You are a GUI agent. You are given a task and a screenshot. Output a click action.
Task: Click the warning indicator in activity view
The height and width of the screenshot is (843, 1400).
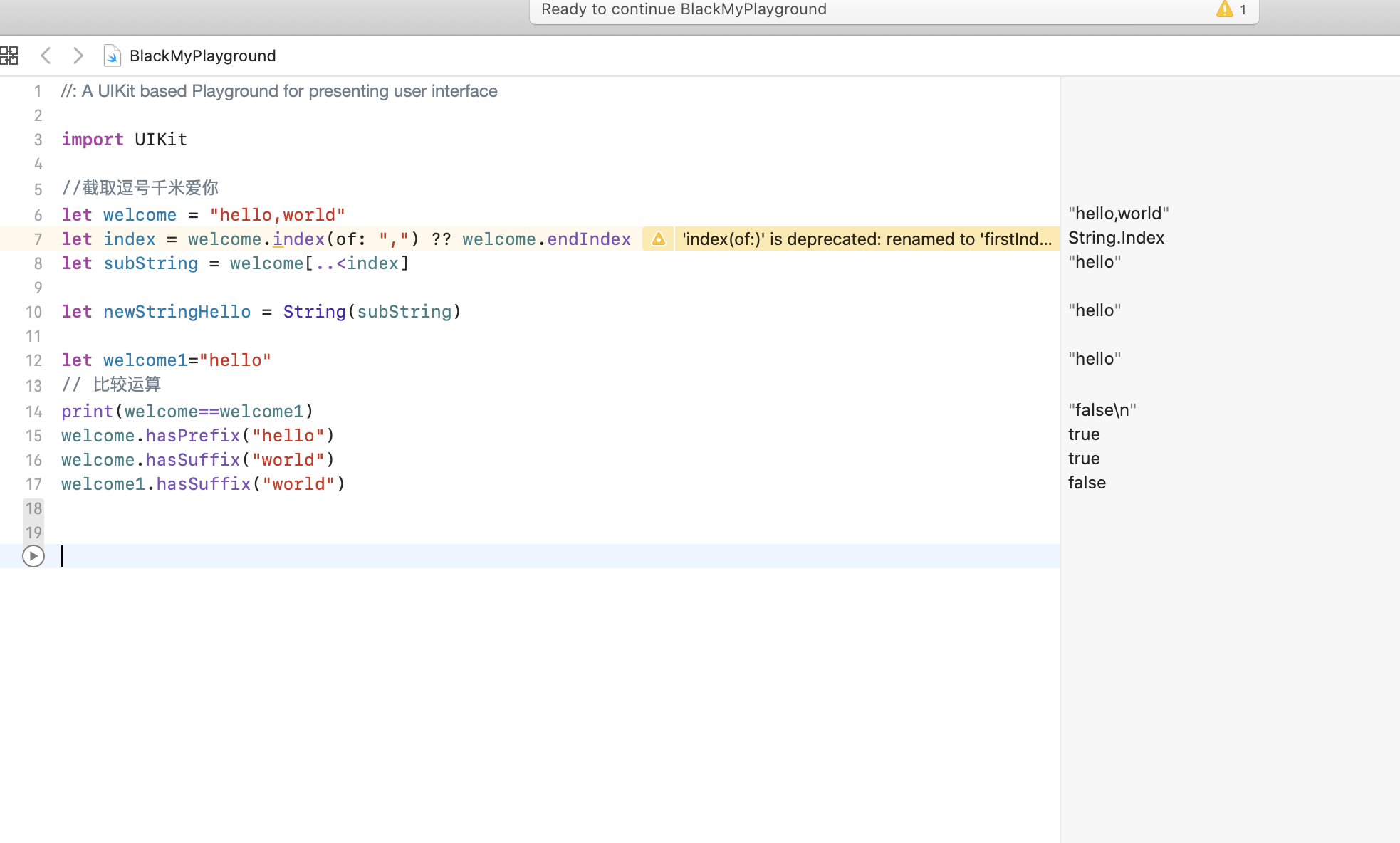(x=1223, y=9)
